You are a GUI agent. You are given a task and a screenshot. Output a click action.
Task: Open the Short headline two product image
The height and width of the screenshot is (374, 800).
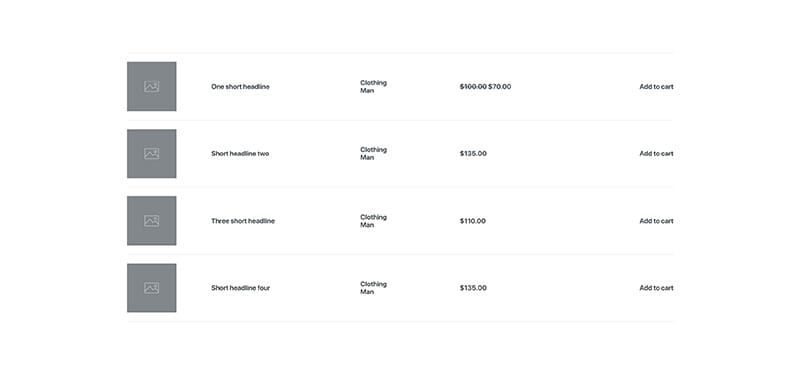[x=152, y=154]
